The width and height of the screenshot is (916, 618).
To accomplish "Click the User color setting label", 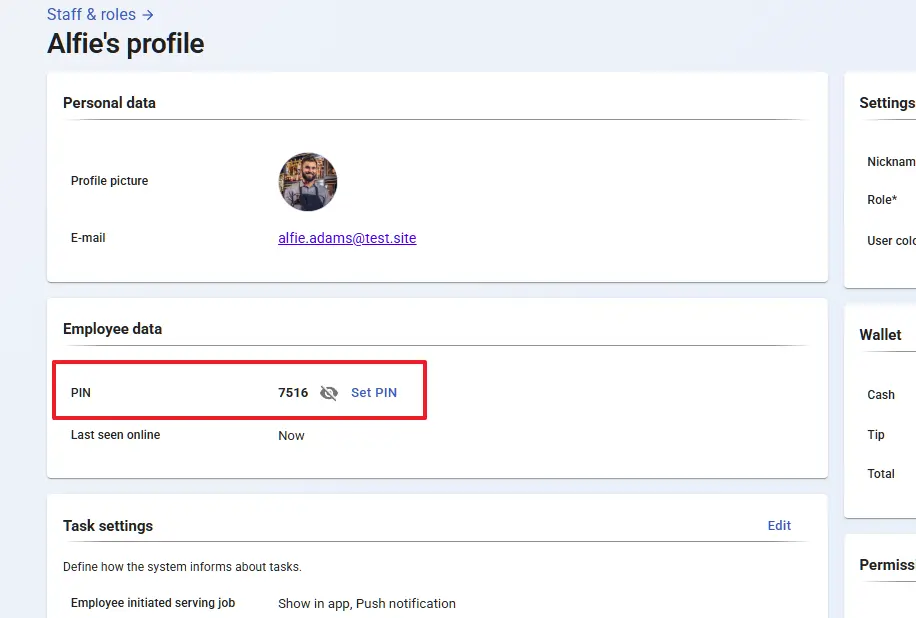I will point(891,241).
